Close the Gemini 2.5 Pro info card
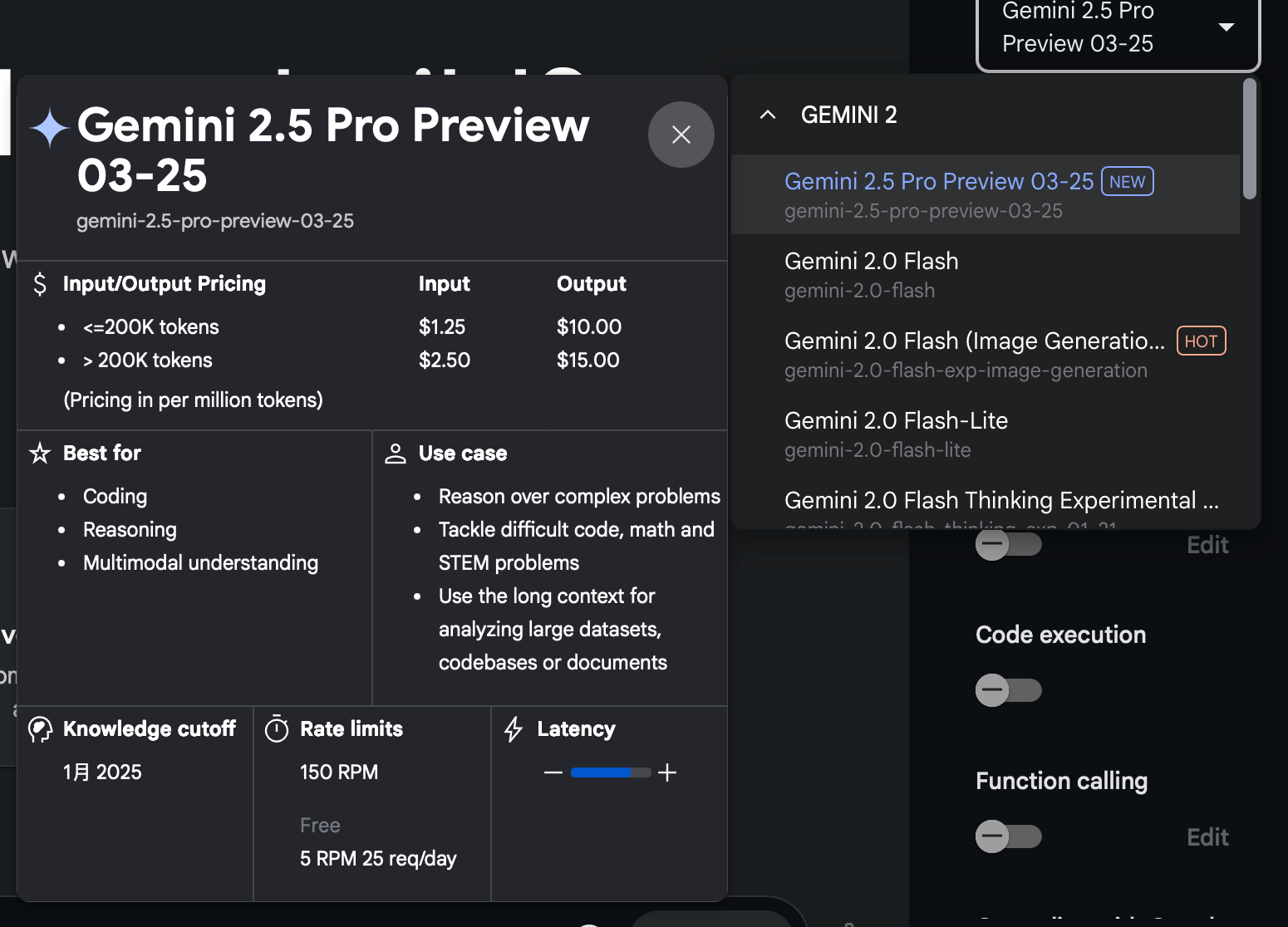The height and width of the screenshot is (927, 1288). click(681, 135)
